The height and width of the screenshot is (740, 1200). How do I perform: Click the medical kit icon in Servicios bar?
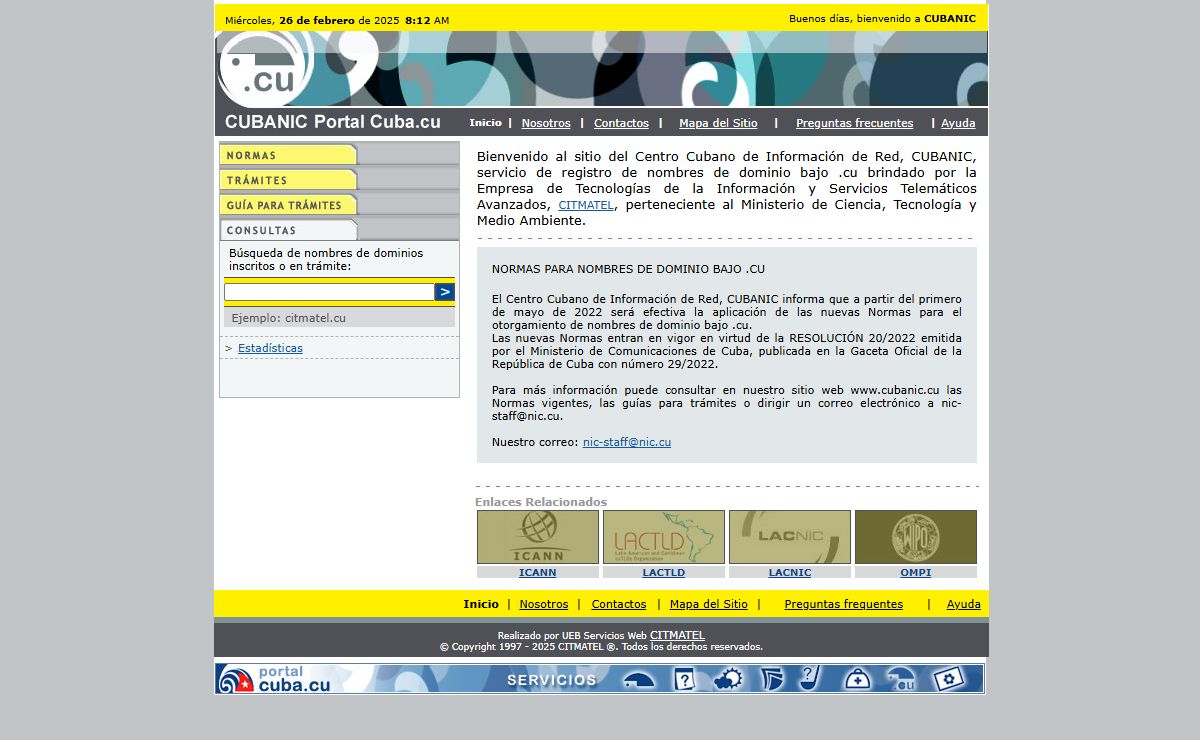(x=857, y=680)
